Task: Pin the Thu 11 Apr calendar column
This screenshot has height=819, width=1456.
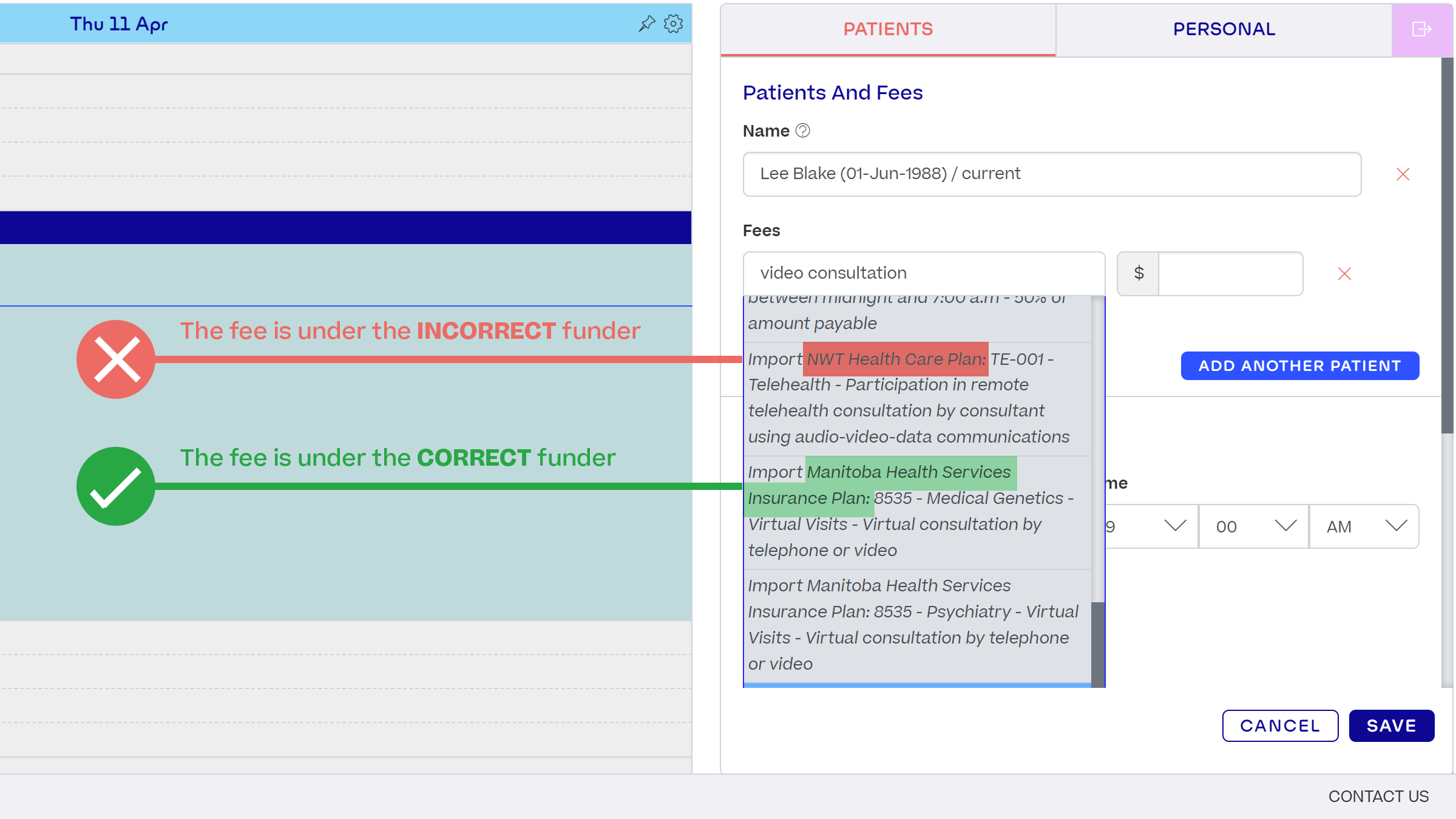Action: 647,24
